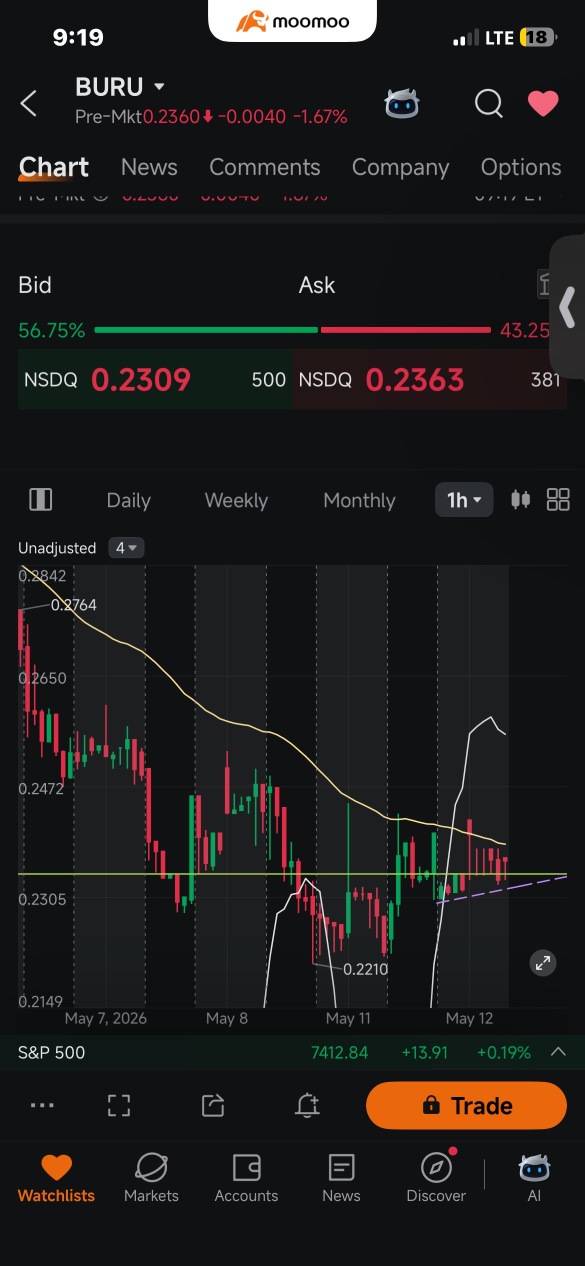Expand the S&P 500 index bar chevron

pos(559,1052)
